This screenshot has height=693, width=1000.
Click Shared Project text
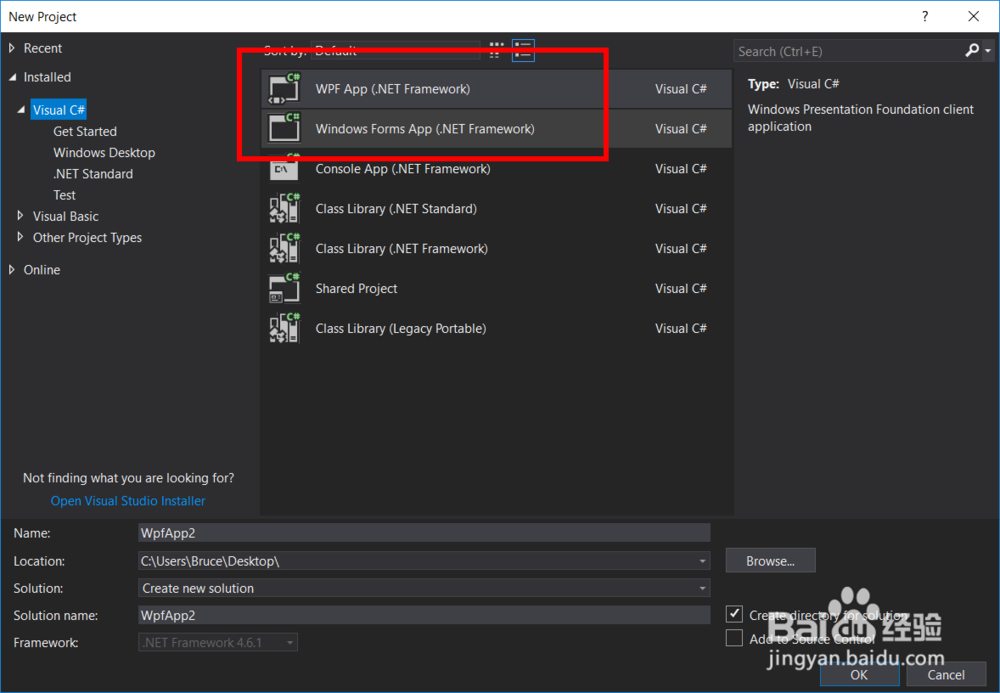click(357, 289)
